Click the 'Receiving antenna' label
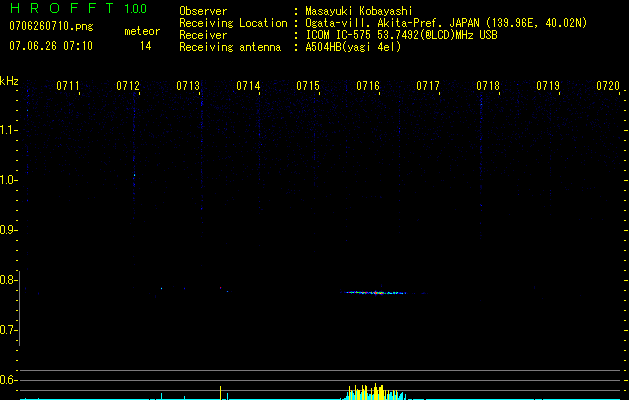 tap(230, 47)
